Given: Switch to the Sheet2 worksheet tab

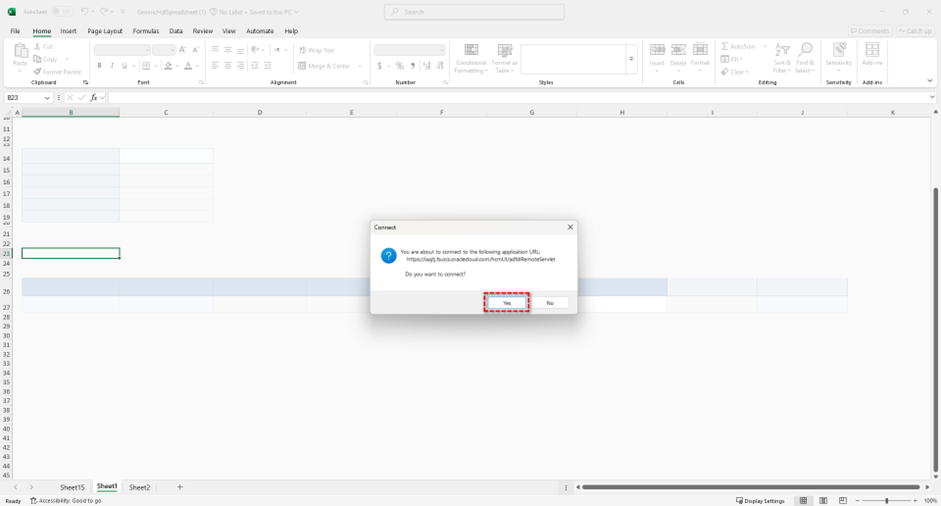Looking at the screenshot, I should point(139,487).
